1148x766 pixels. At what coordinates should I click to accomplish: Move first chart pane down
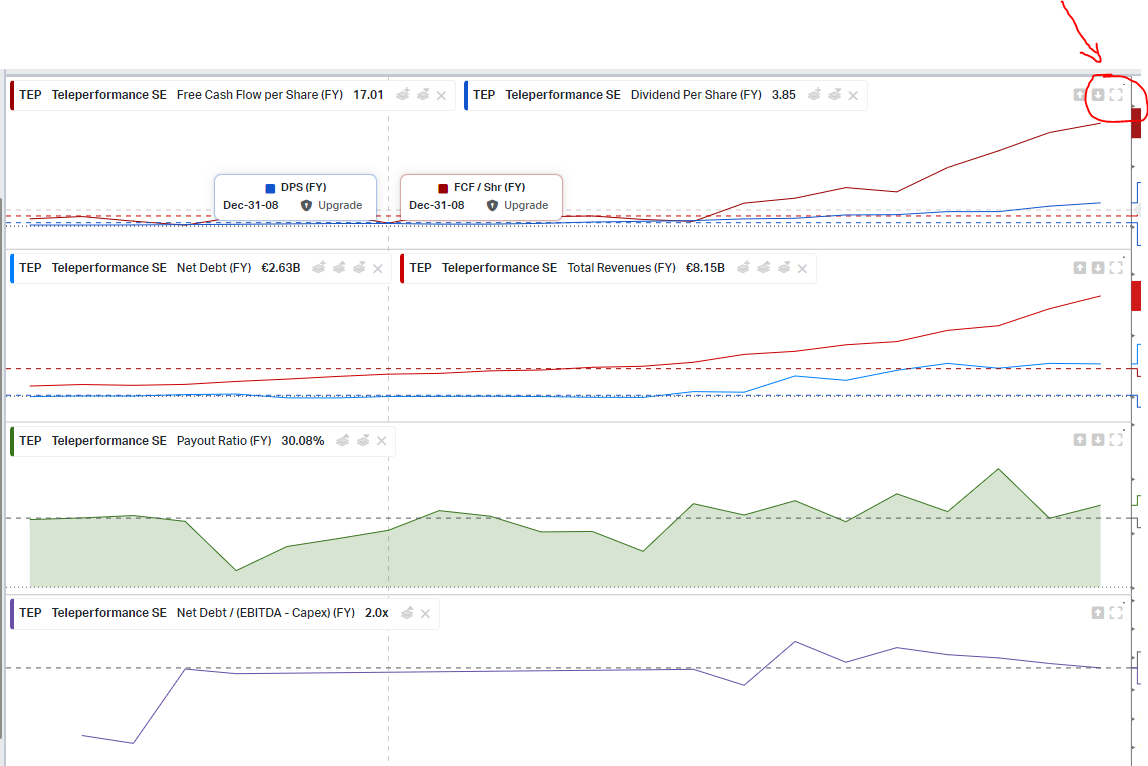click(x=1097, y=94)
